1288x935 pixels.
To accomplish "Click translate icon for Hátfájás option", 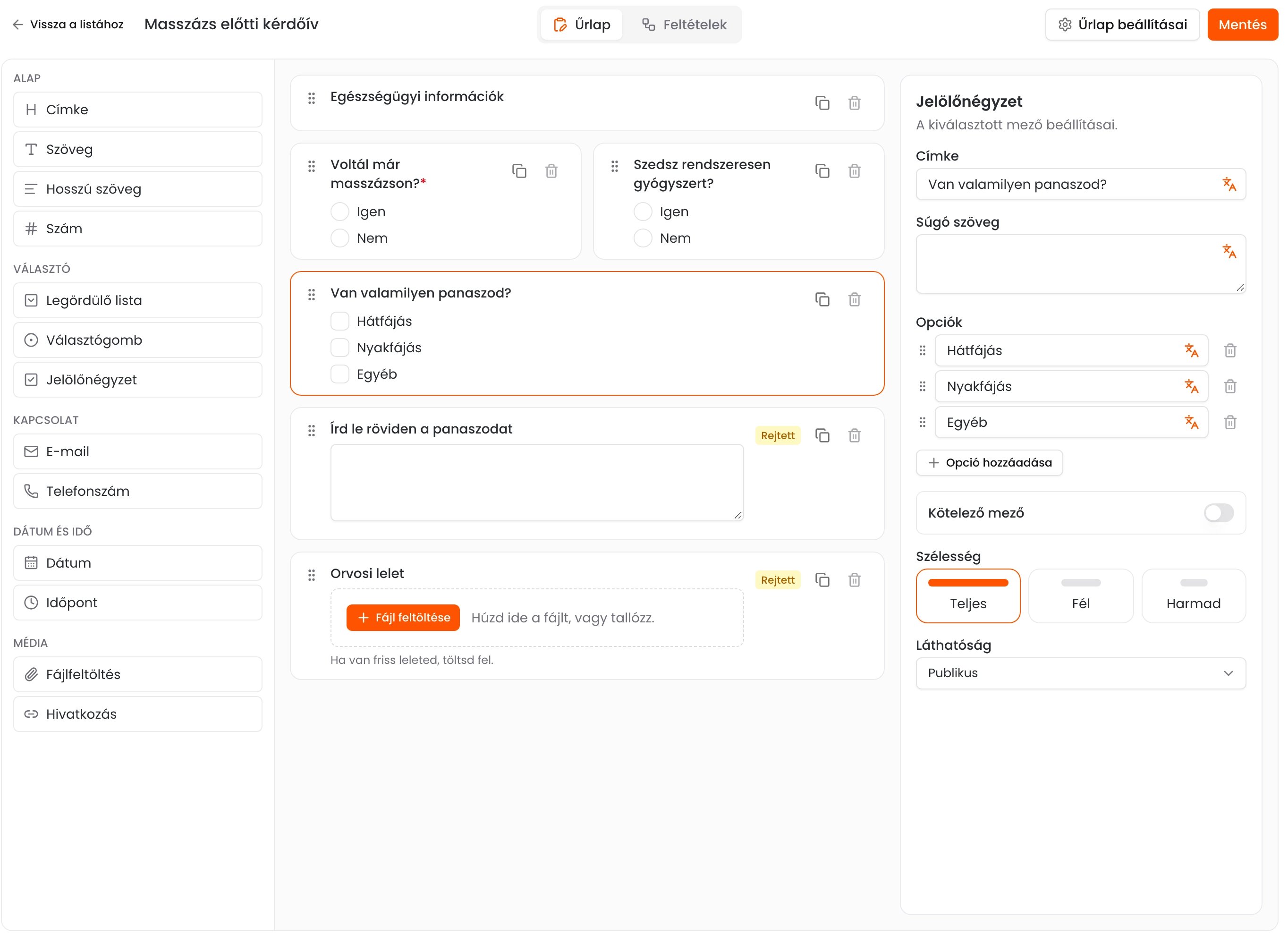I will pos(1192,350).
